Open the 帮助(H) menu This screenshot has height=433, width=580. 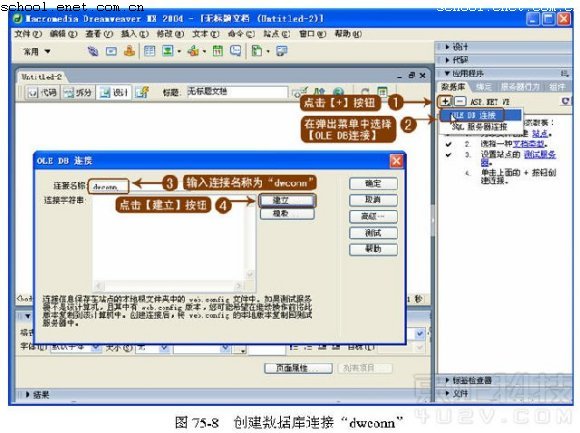(x=348, y=34)
